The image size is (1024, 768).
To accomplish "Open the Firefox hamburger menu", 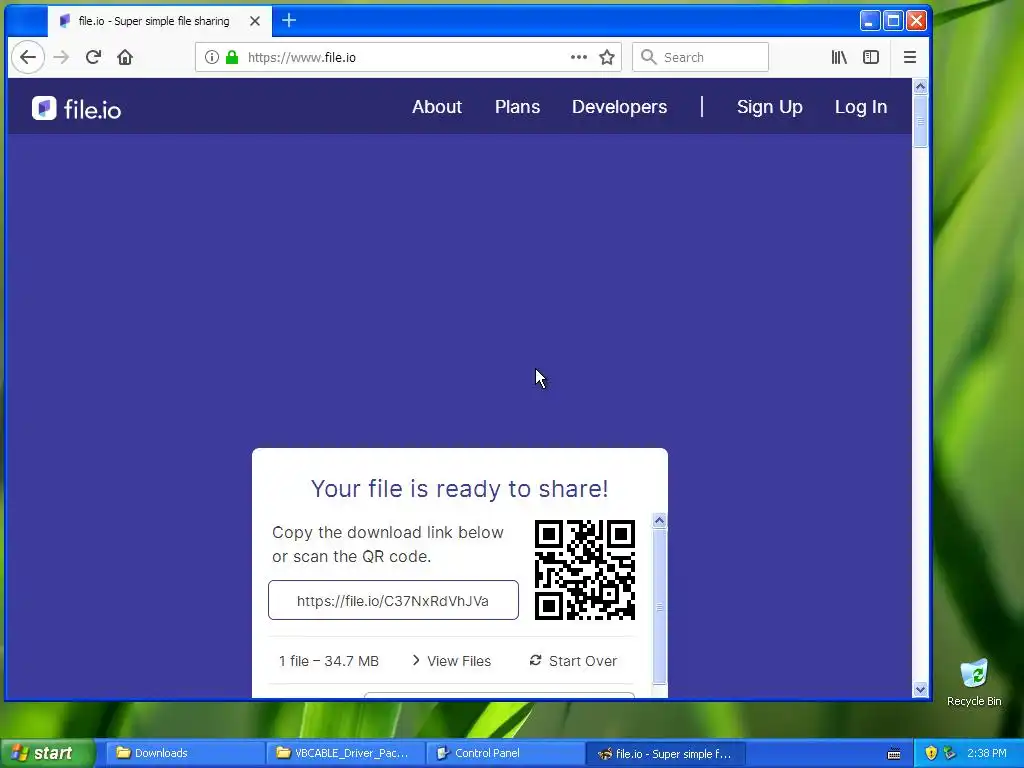I will click(x=910, y=57).
